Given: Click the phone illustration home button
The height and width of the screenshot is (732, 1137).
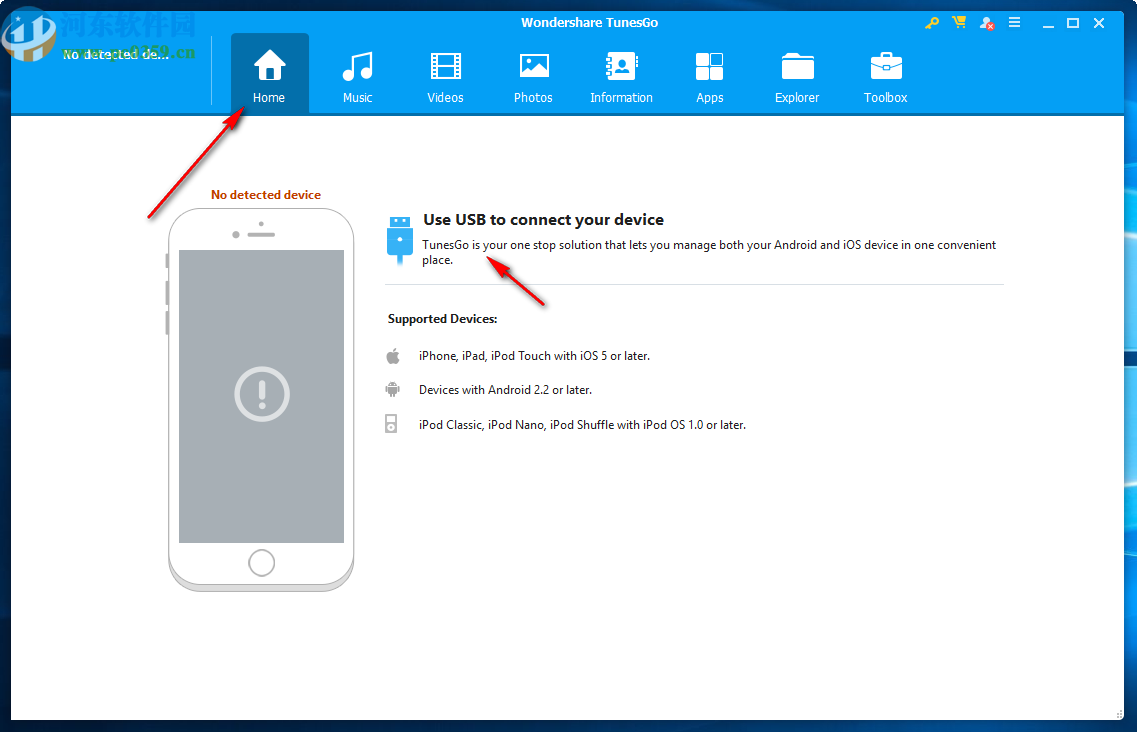Looking at the screenshot, I should [x=262, y=562].
